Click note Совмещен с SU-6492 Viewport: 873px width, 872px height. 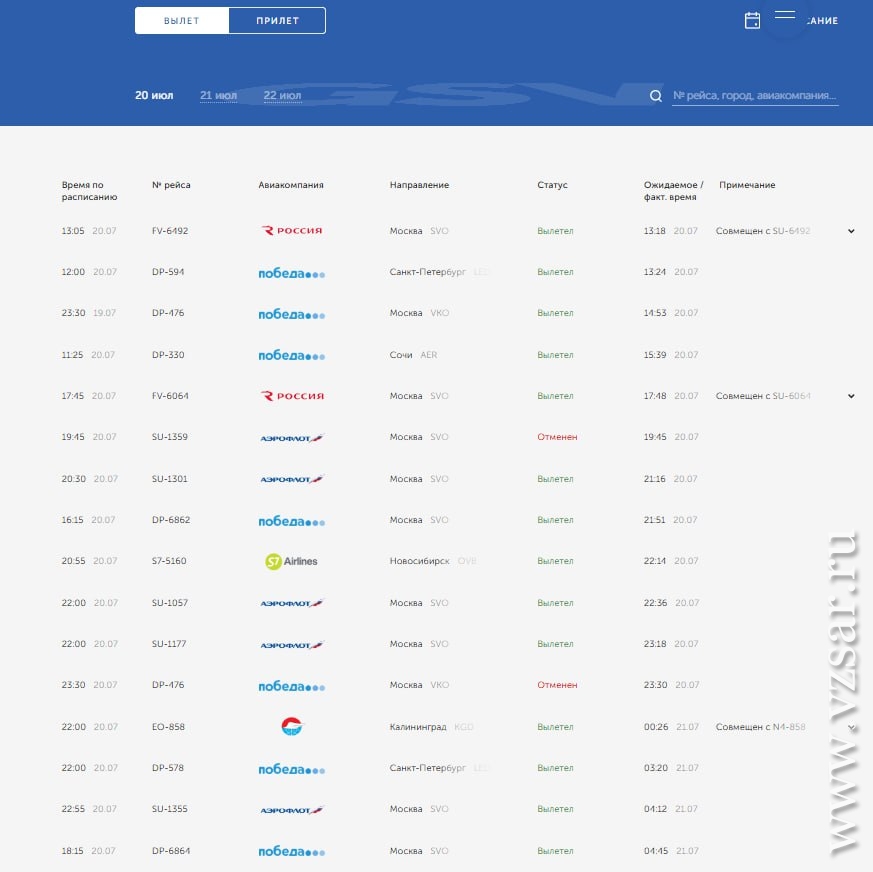pyautogui.click(x=763, y=231)
